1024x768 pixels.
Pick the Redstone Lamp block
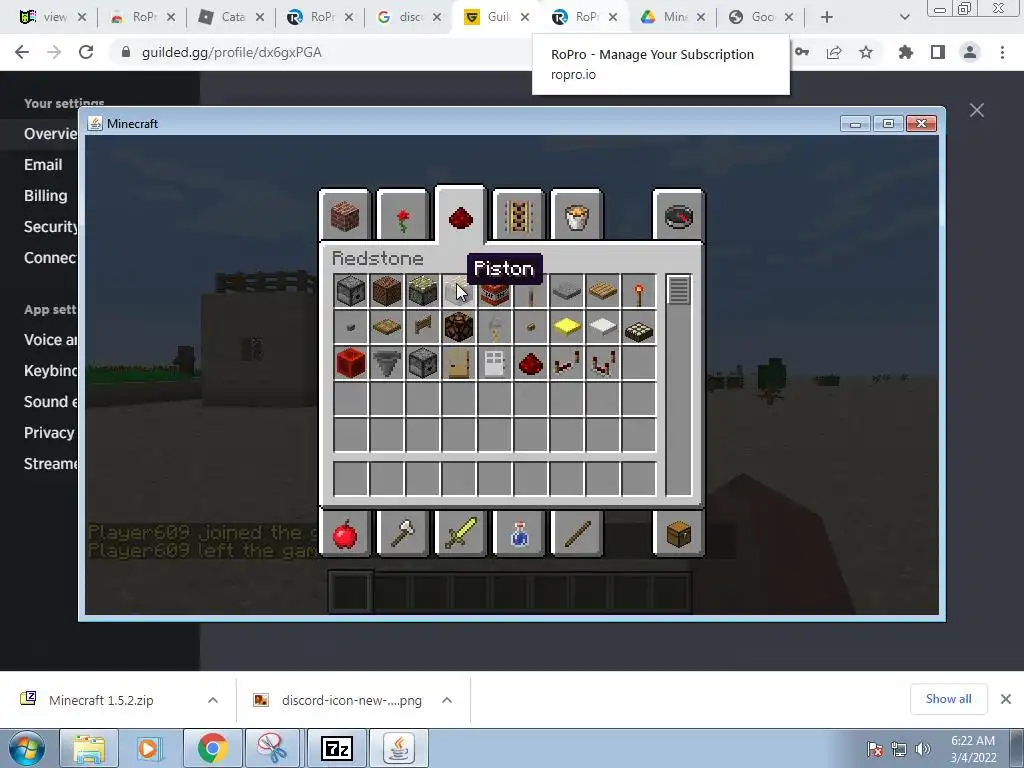coord(458,327)
